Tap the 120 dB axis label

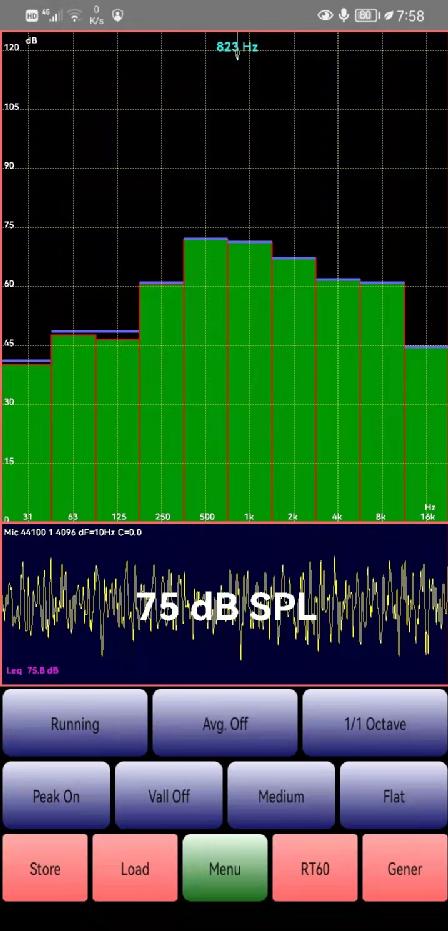(11, 48)
